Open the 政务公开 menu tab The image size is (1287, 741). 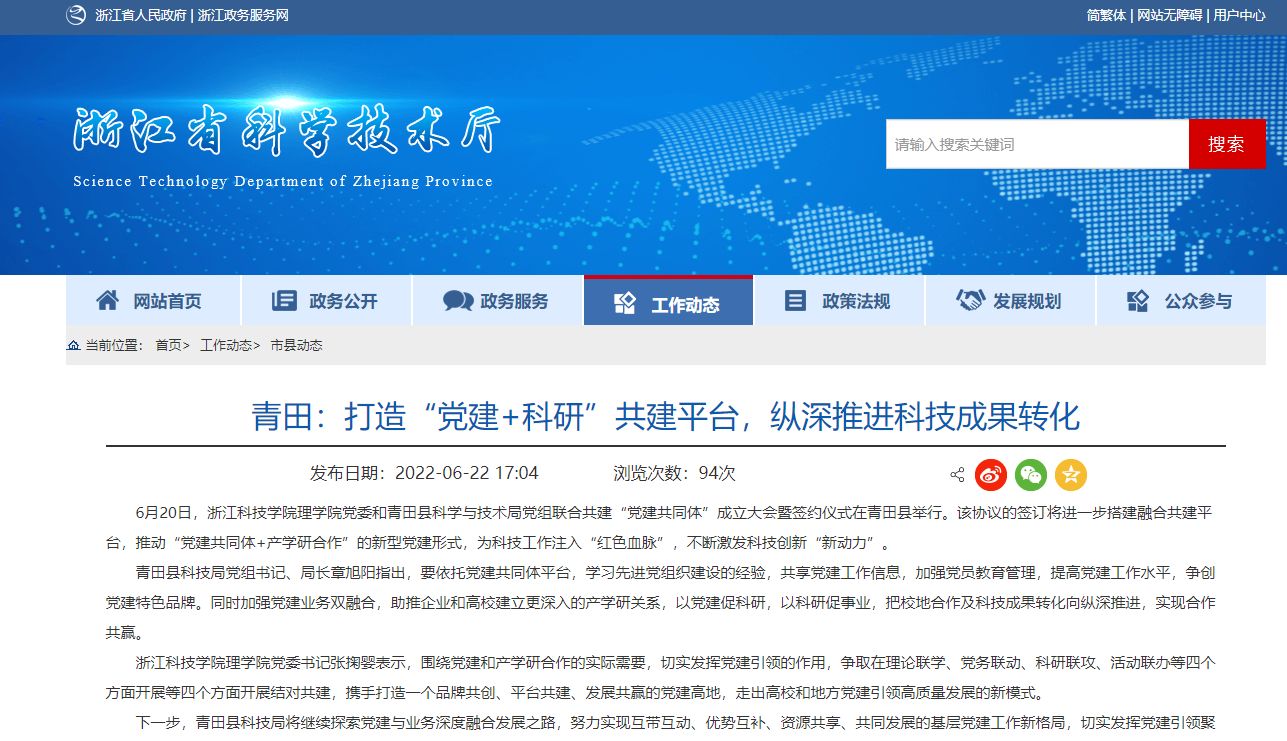(x=326, y=301)
